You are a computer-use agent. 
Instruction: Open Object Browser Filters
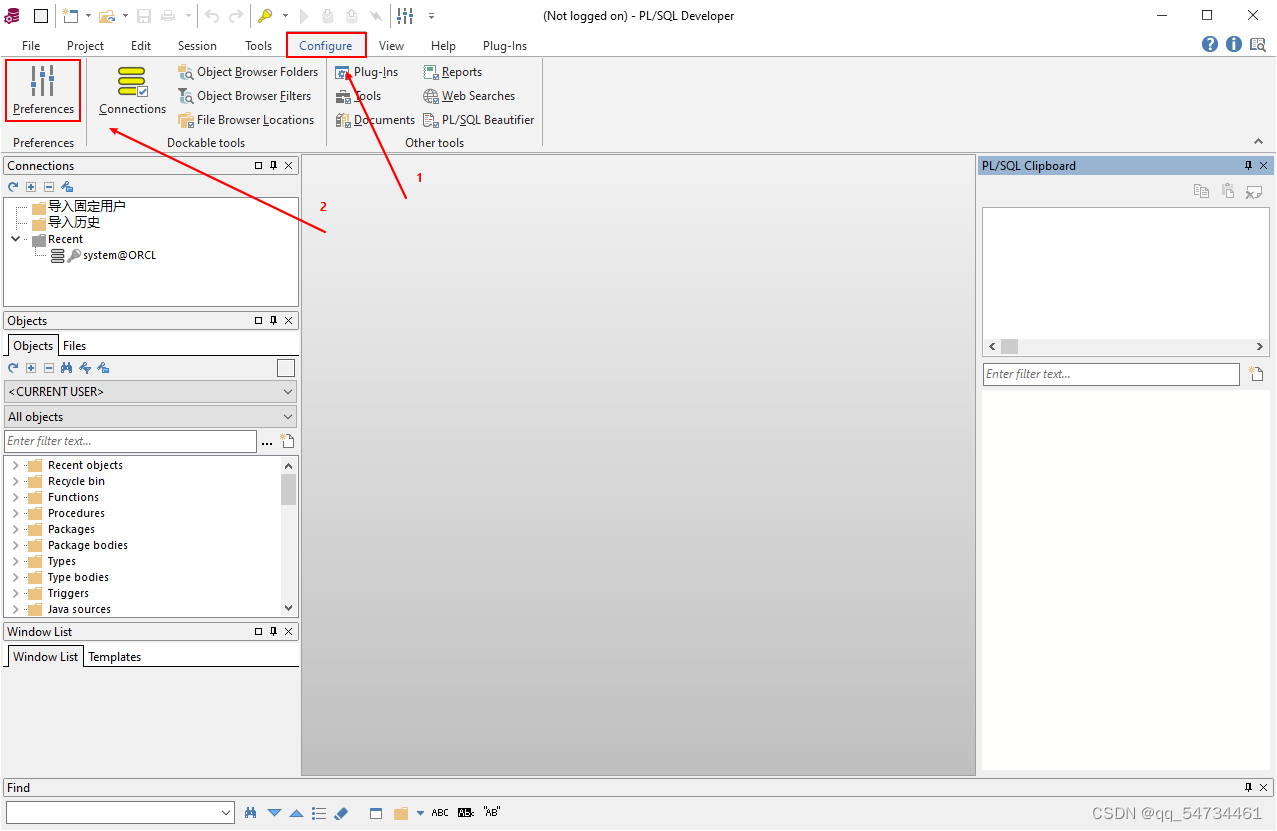click(x=245, y=96)
